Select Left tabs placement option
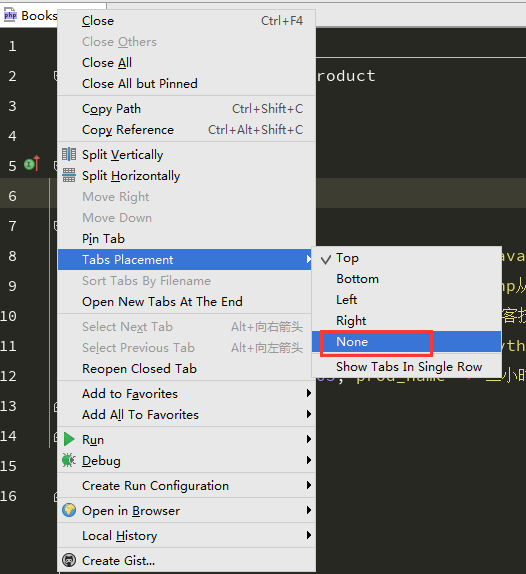Viewport: 526px width, 574px height. 406,300
